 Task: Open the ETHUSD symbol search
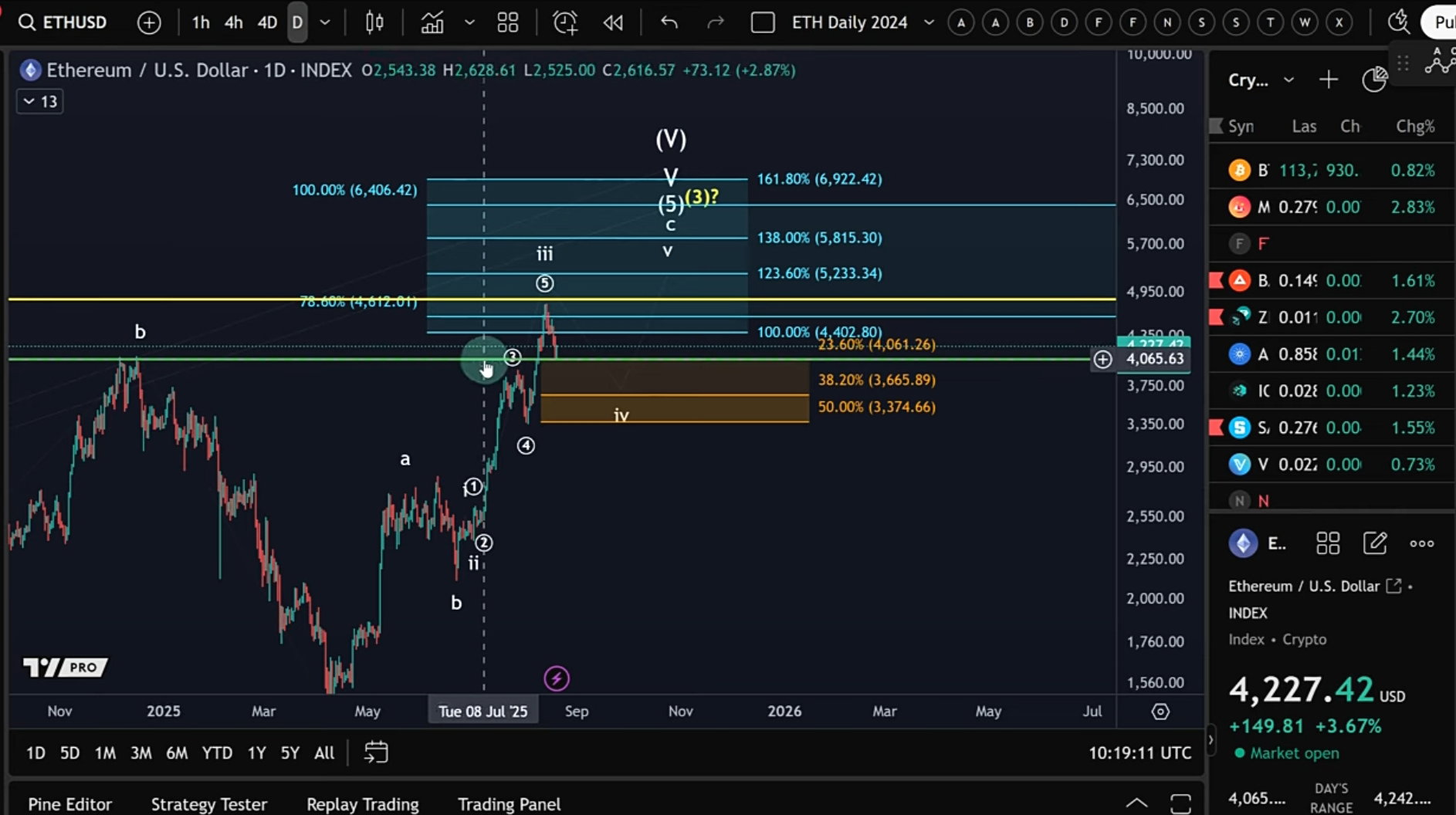63,22
